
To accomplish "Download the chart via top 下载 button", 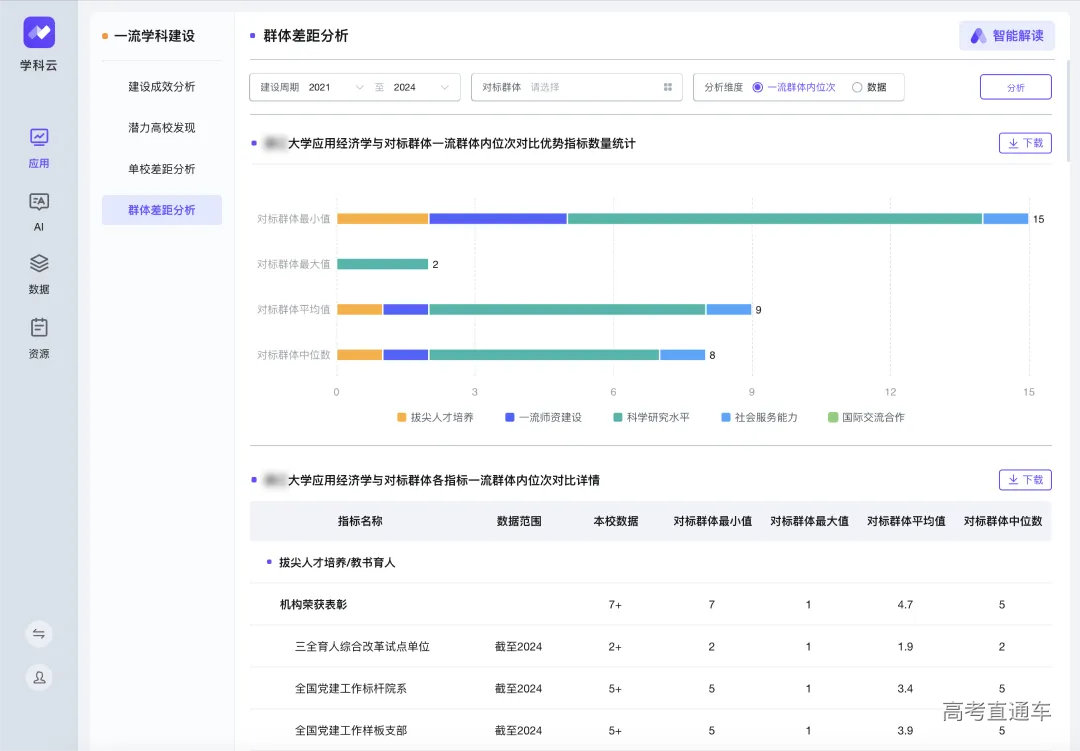I will click(x=1024, y=143).
